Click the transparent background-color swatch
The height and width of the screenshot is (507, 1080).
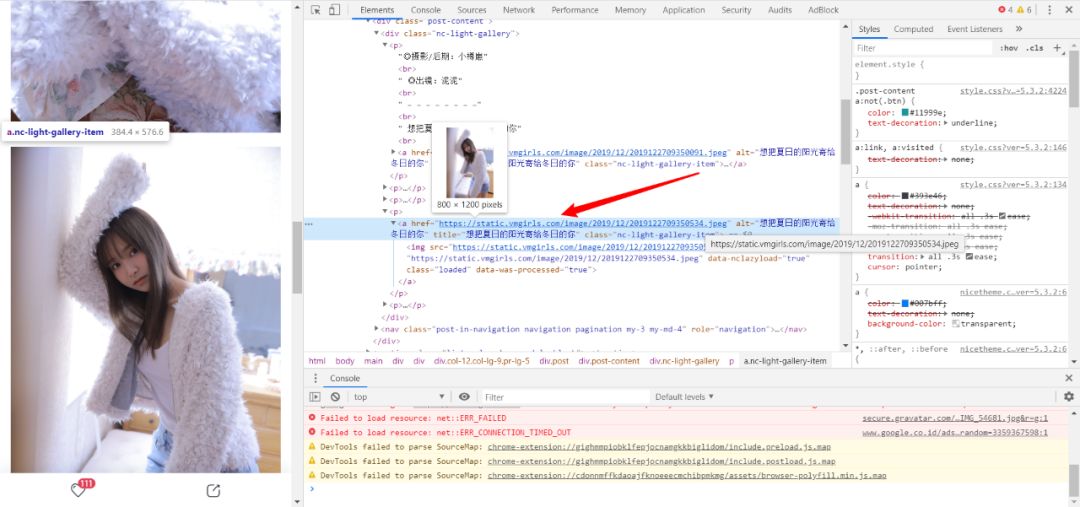coord(955,324)
